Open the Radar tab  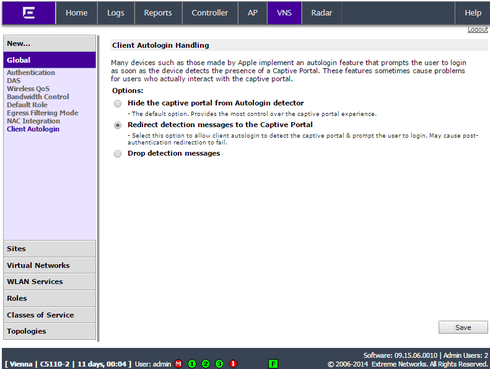coord(322,13)
